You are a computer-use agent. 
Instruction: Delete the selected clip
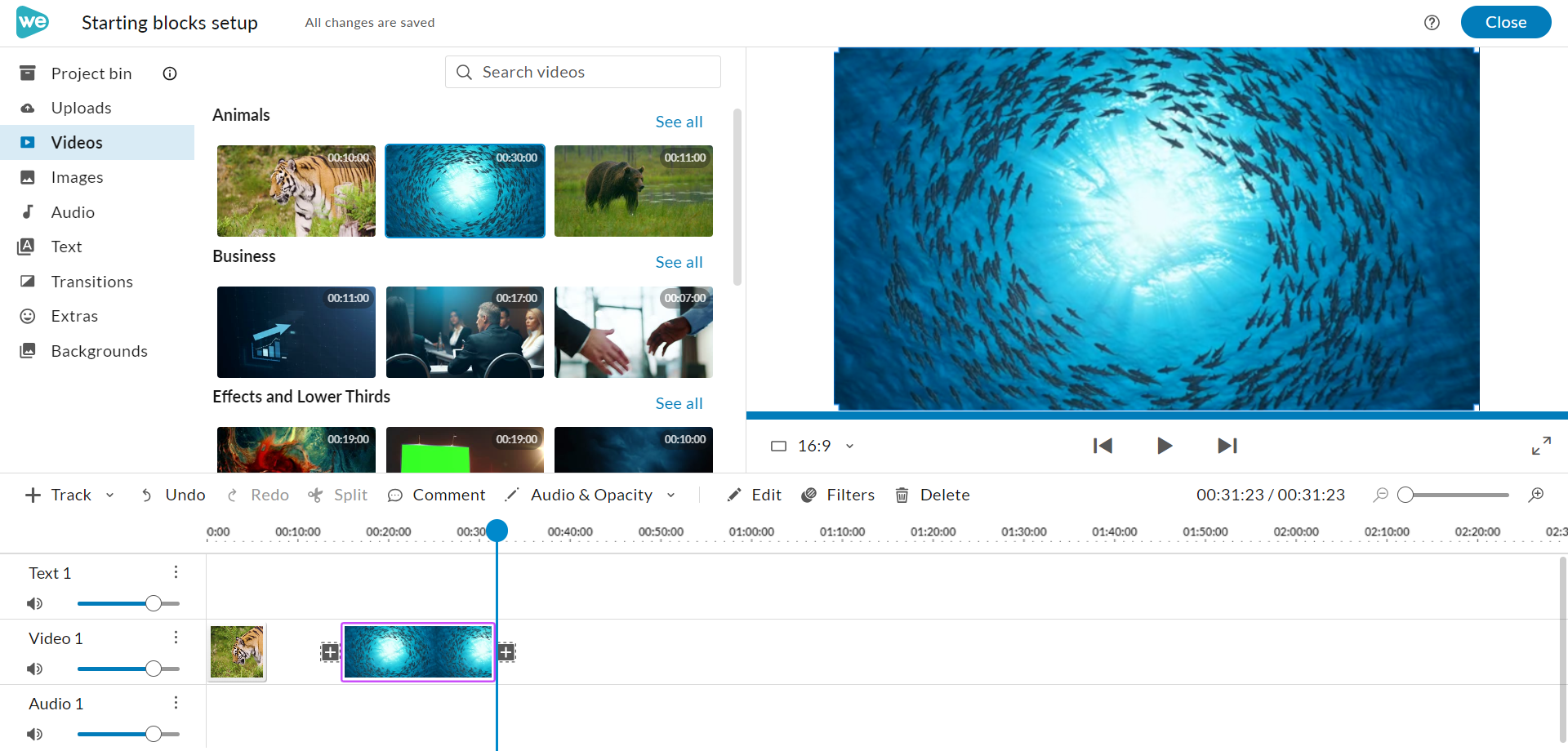(932, 495)
